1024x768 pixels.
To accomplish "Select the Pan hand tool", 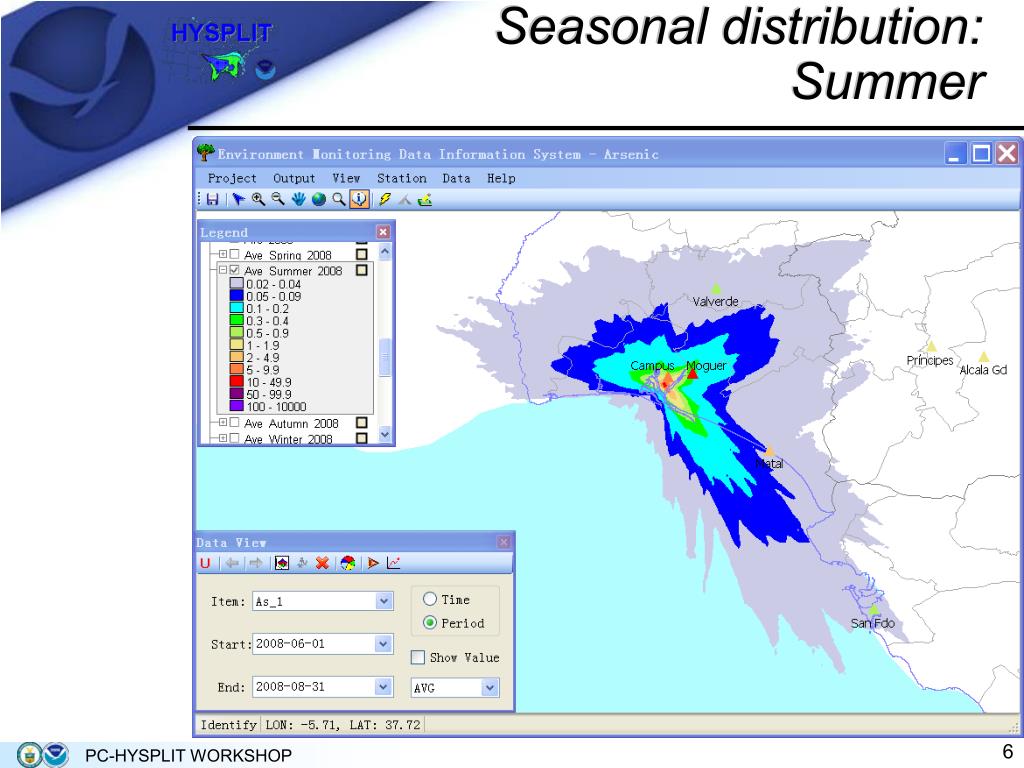I will click(x=298, y=199).
